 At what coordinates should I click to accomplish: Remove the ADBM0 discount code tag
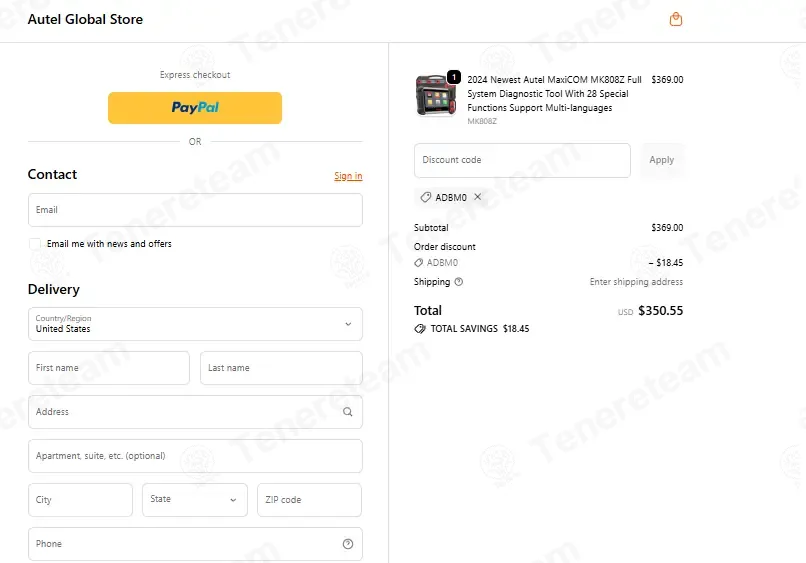pyautogui.click(x=478, y=197)
